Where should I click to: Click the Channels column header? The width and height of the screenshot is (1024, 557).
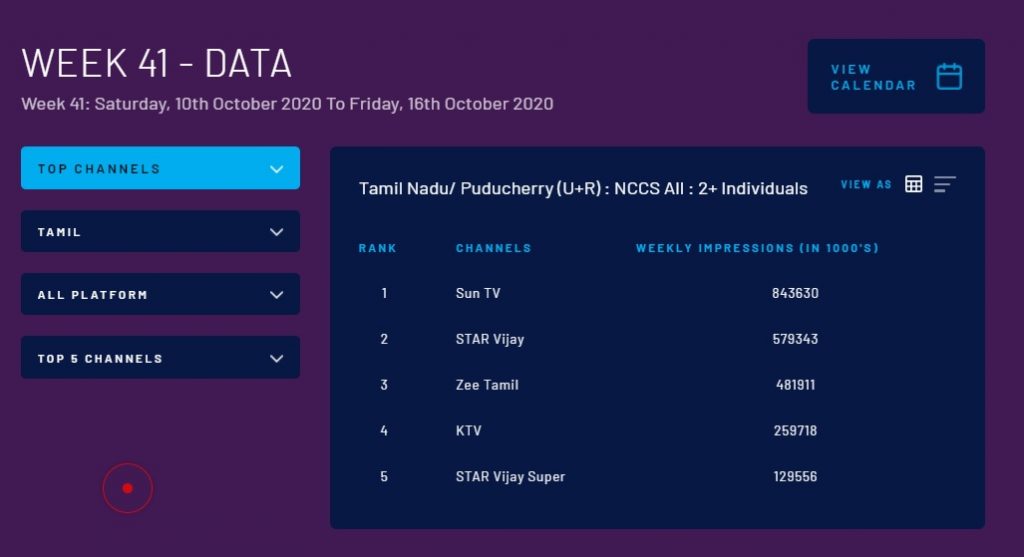(x=493, y=248)
